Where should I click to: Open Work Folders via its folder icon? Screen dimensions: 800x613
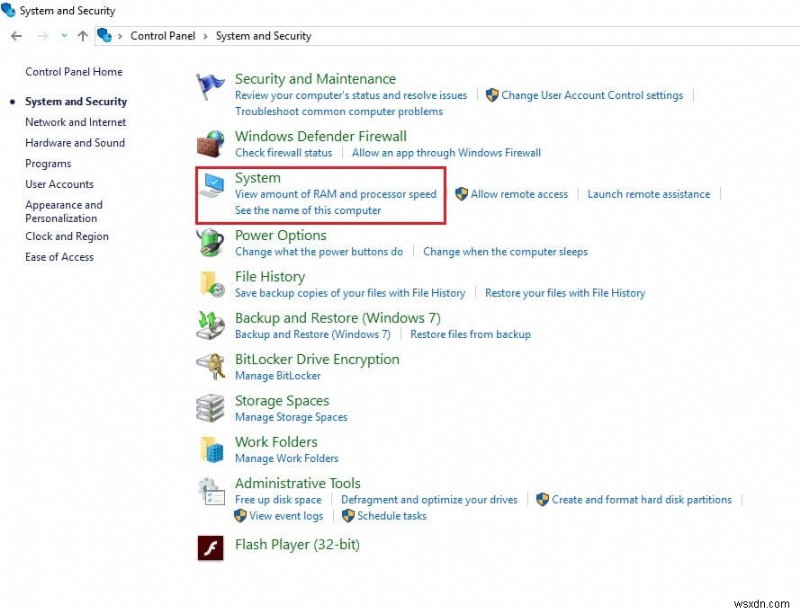coord(210,449)
